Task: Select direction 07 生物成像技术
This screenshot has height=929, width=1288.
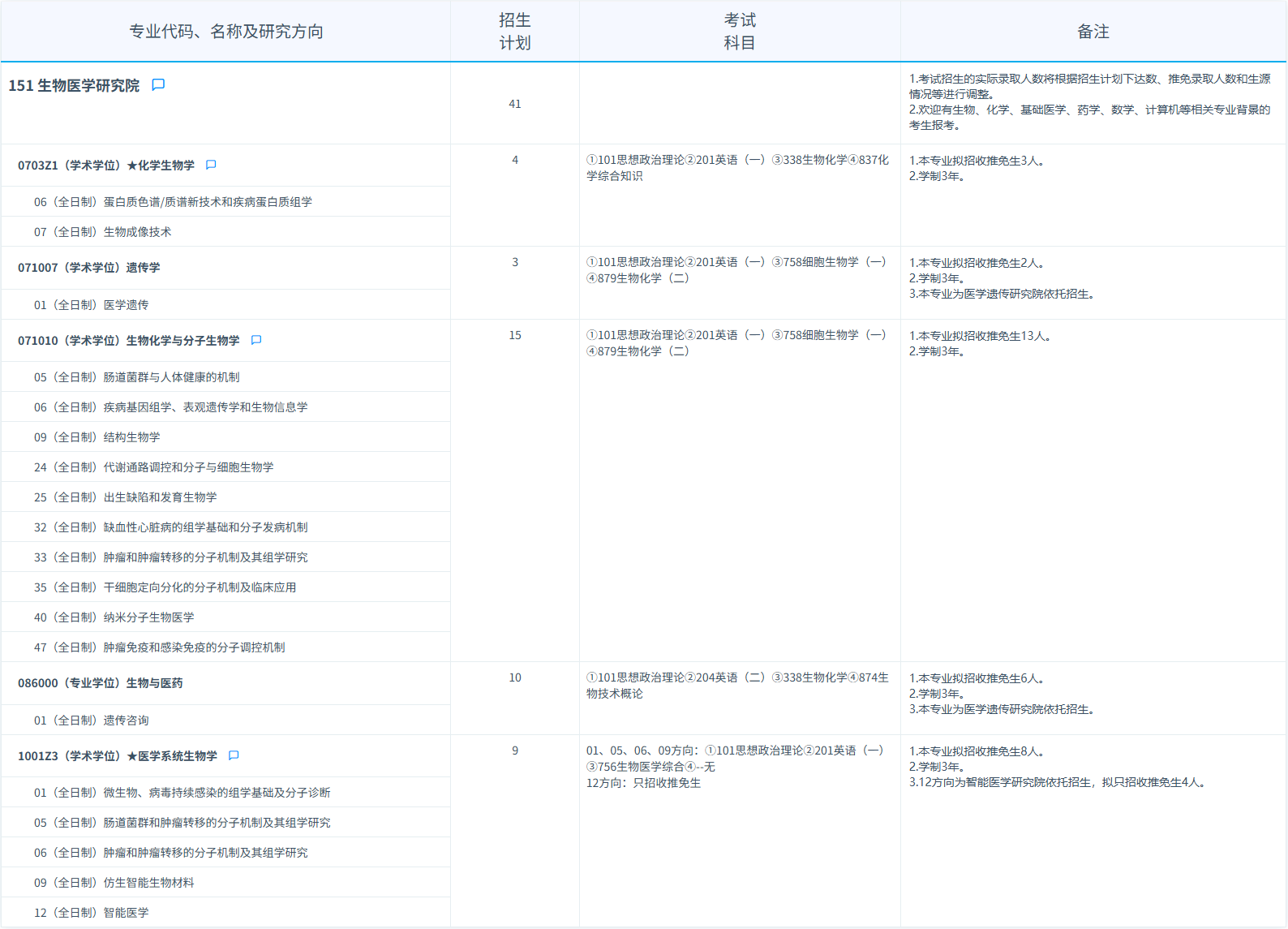Action: click(103, 232)
